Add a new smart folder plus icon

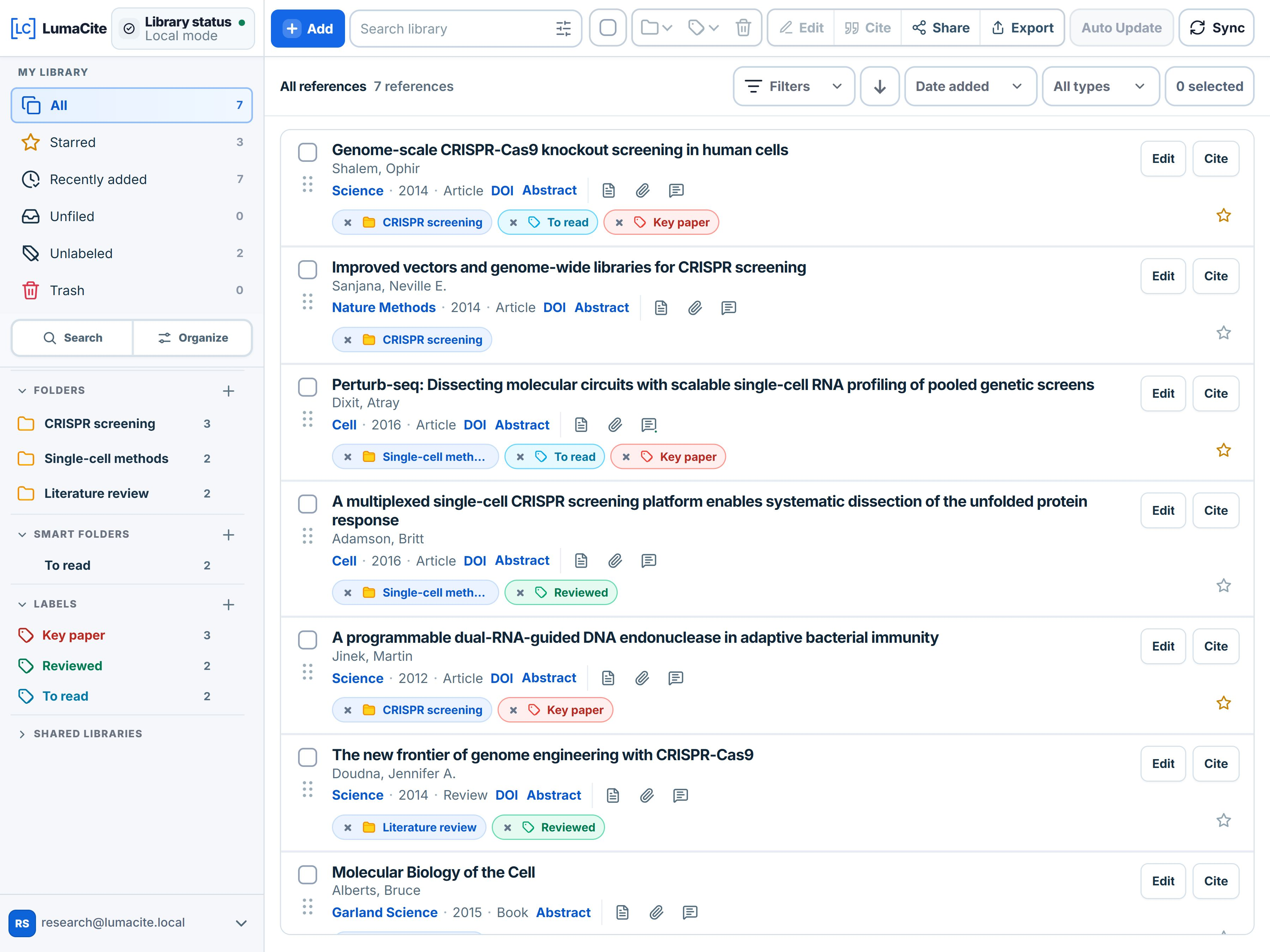click(x=229, y=535)
